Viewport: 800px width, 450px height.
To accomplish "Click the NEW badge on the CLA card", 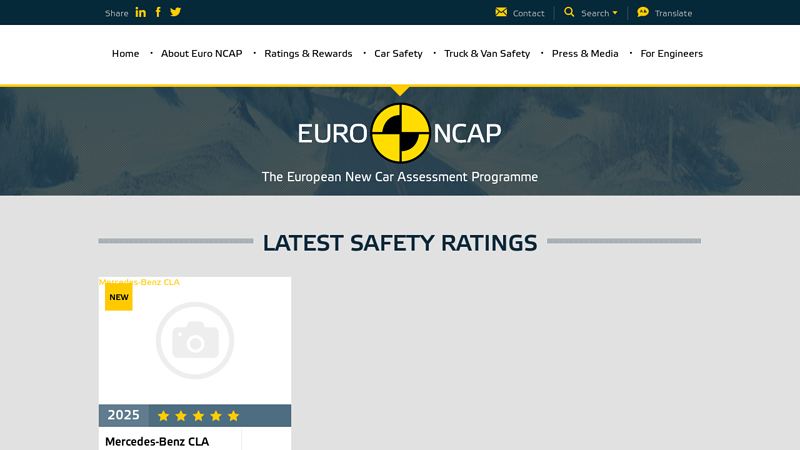I will pyautogui.click(x=119, y=297).
